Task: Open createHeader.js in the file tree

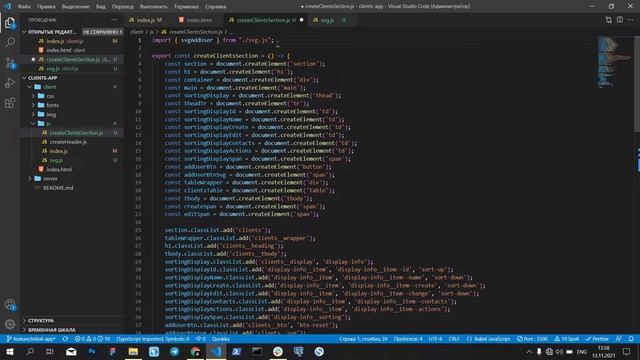Action: [x=68, y=142]
